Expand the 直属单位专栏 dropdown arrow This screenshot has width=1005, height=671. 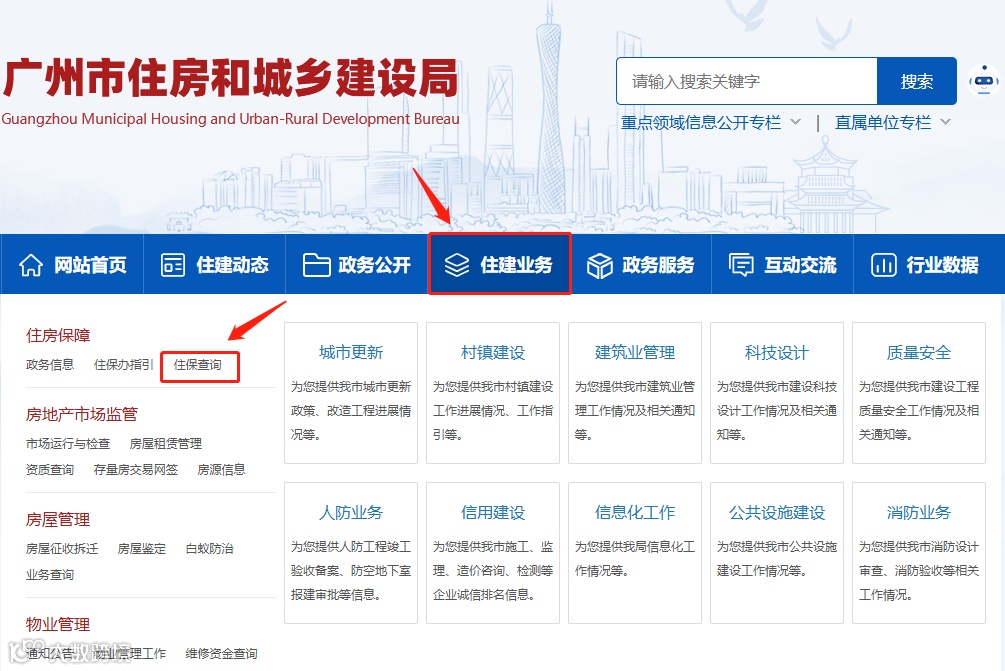945,122
